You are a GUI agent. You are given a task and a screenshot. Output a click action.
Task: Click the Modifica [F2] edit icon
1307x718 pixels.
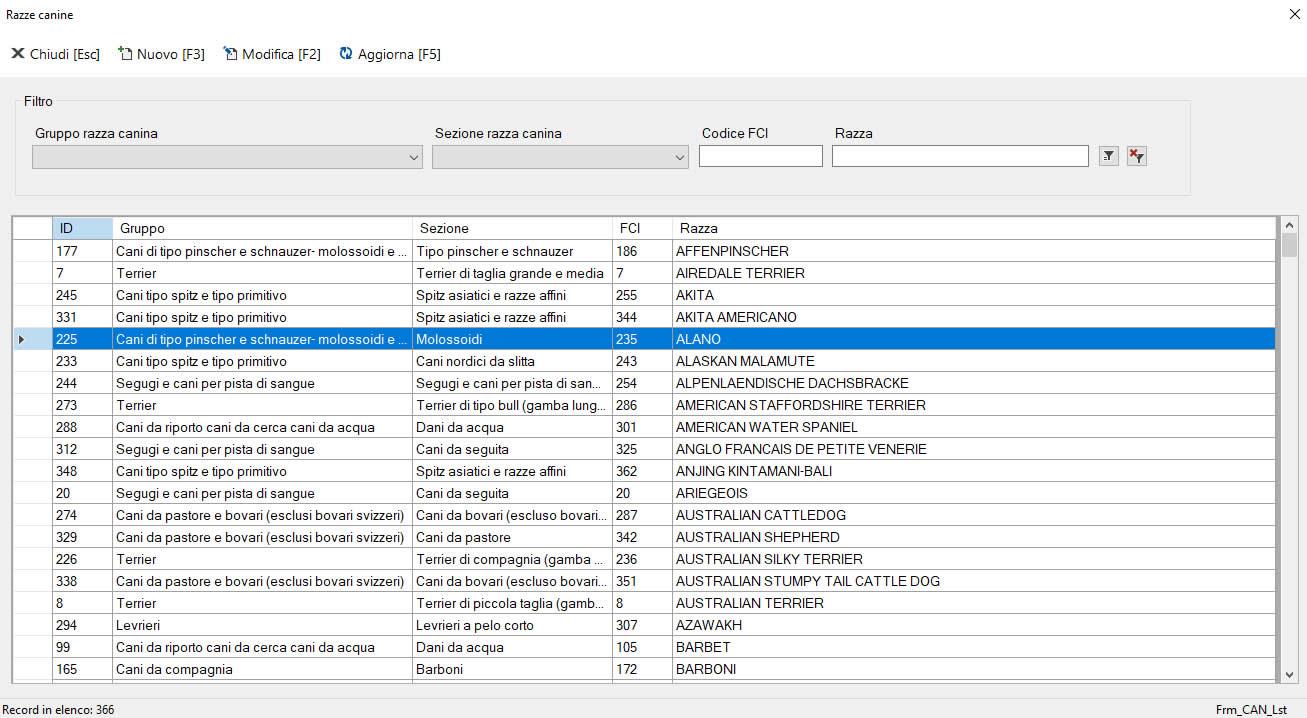pos(230,54)
